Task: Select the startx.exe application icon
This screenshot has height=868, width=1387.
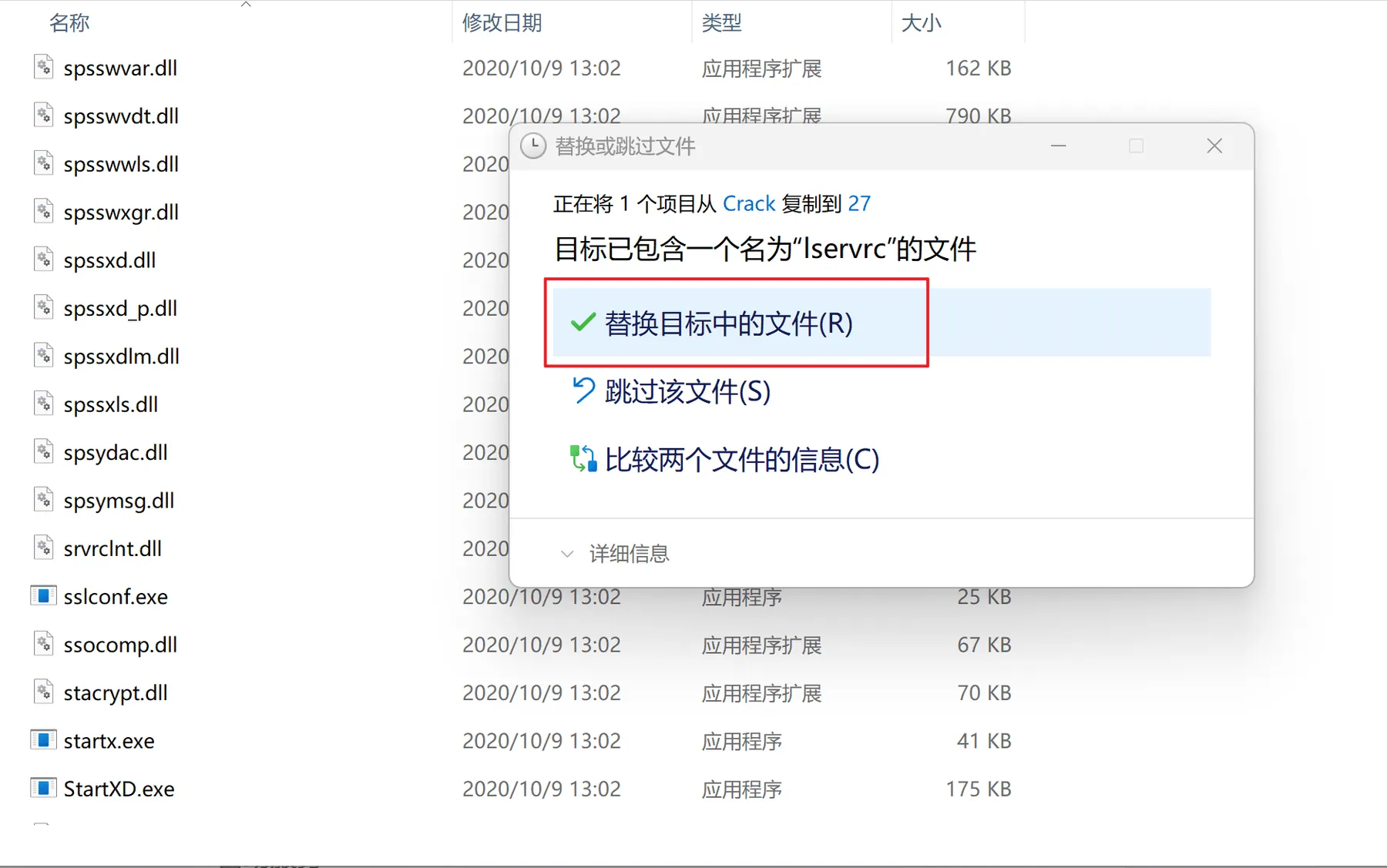Action: click(x=43, y=740)
